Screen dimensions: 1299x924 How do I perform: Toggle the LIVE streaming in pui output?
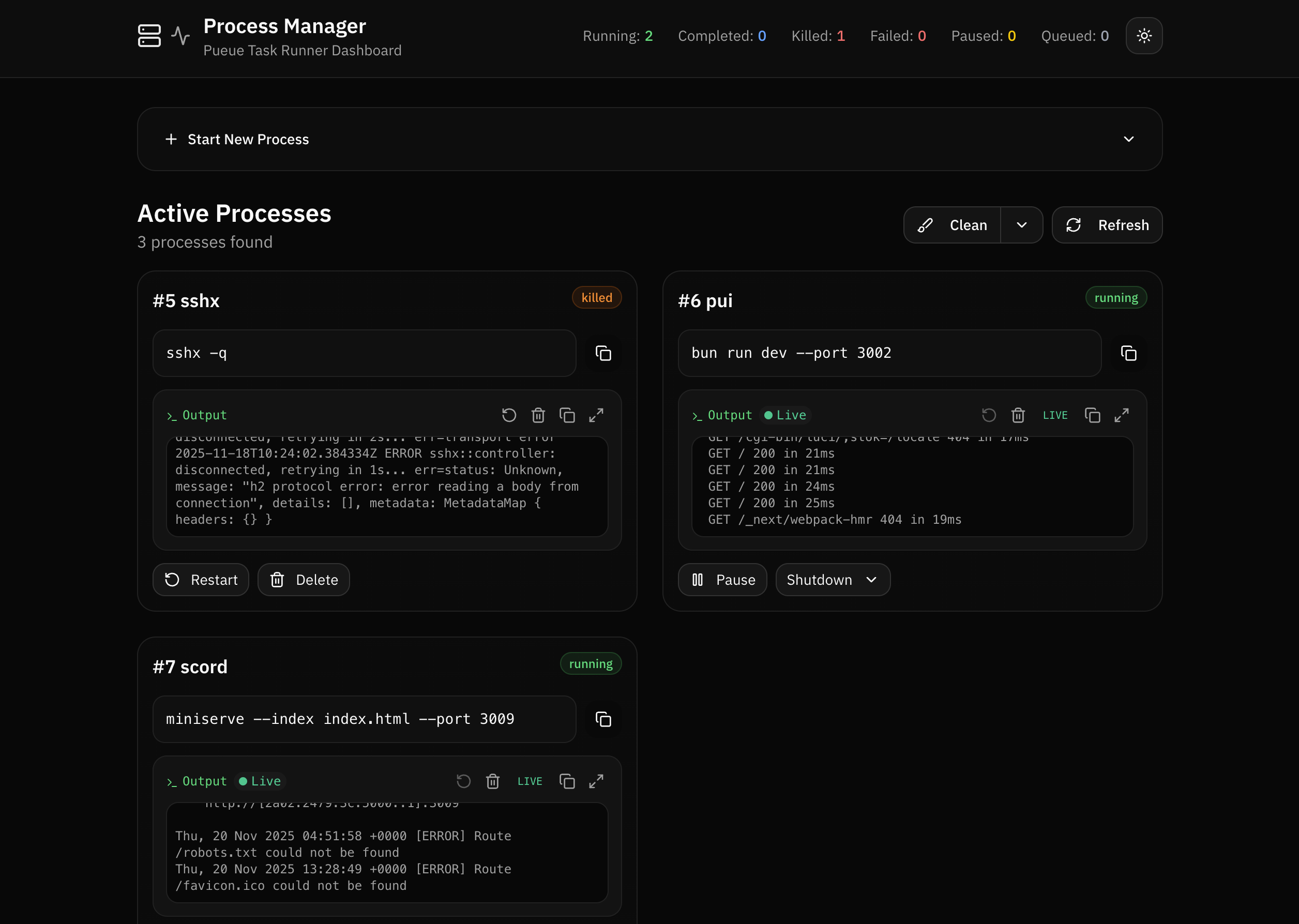(x=1055, y=415)
